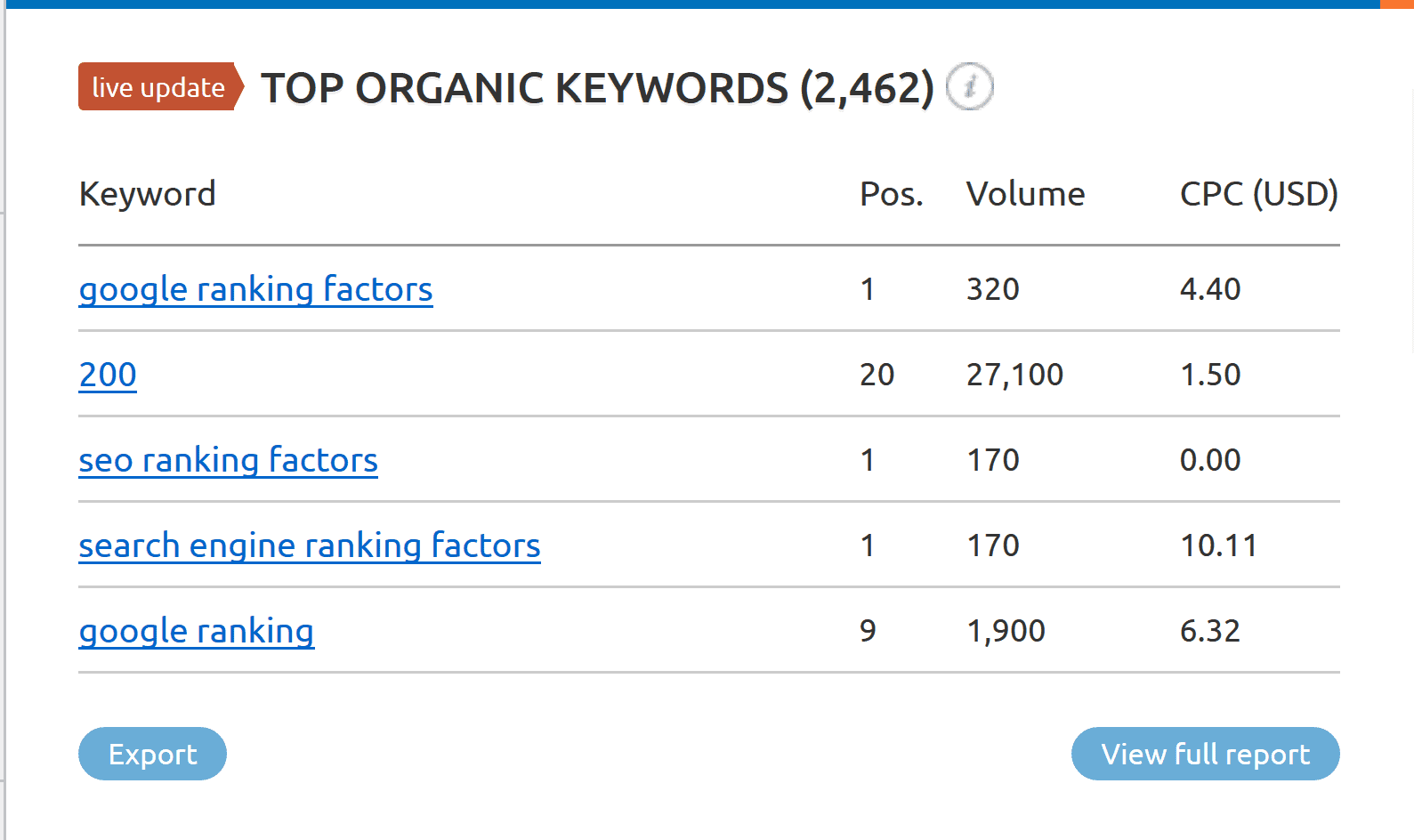Screen dimensions: 1414x840
Task: Sort the table by the Volume column
Action: click(x=1025, y=194)
